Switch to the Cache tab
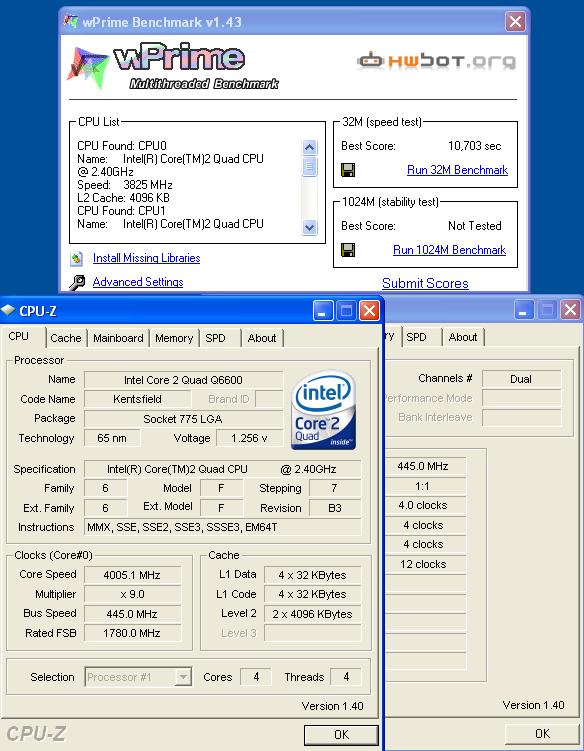This screenshot has height=751, width=584. pos(66,338)
